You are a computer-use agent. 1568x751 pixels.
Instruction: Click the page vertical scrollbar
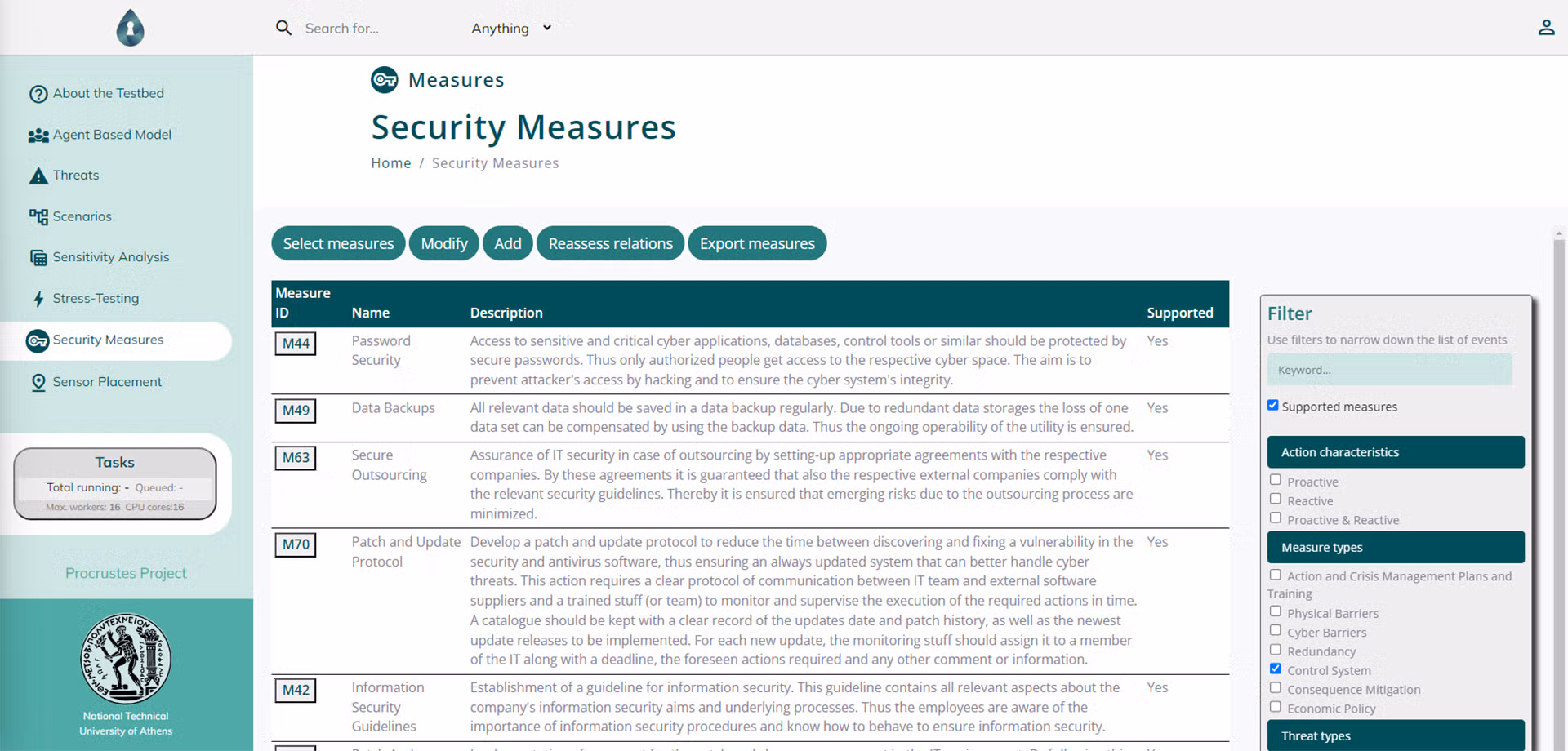pos(1559,490)
